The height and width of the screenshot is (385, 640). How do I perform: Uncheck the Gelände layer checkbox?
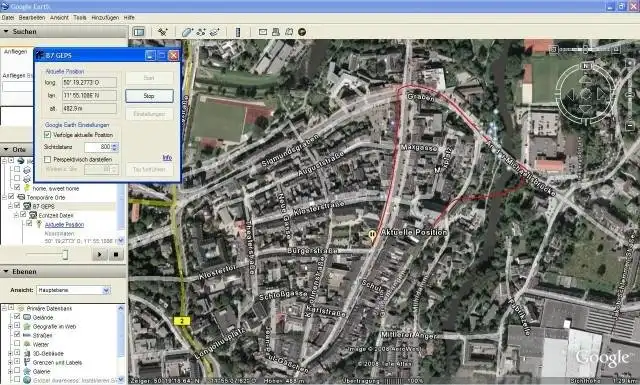17,317
